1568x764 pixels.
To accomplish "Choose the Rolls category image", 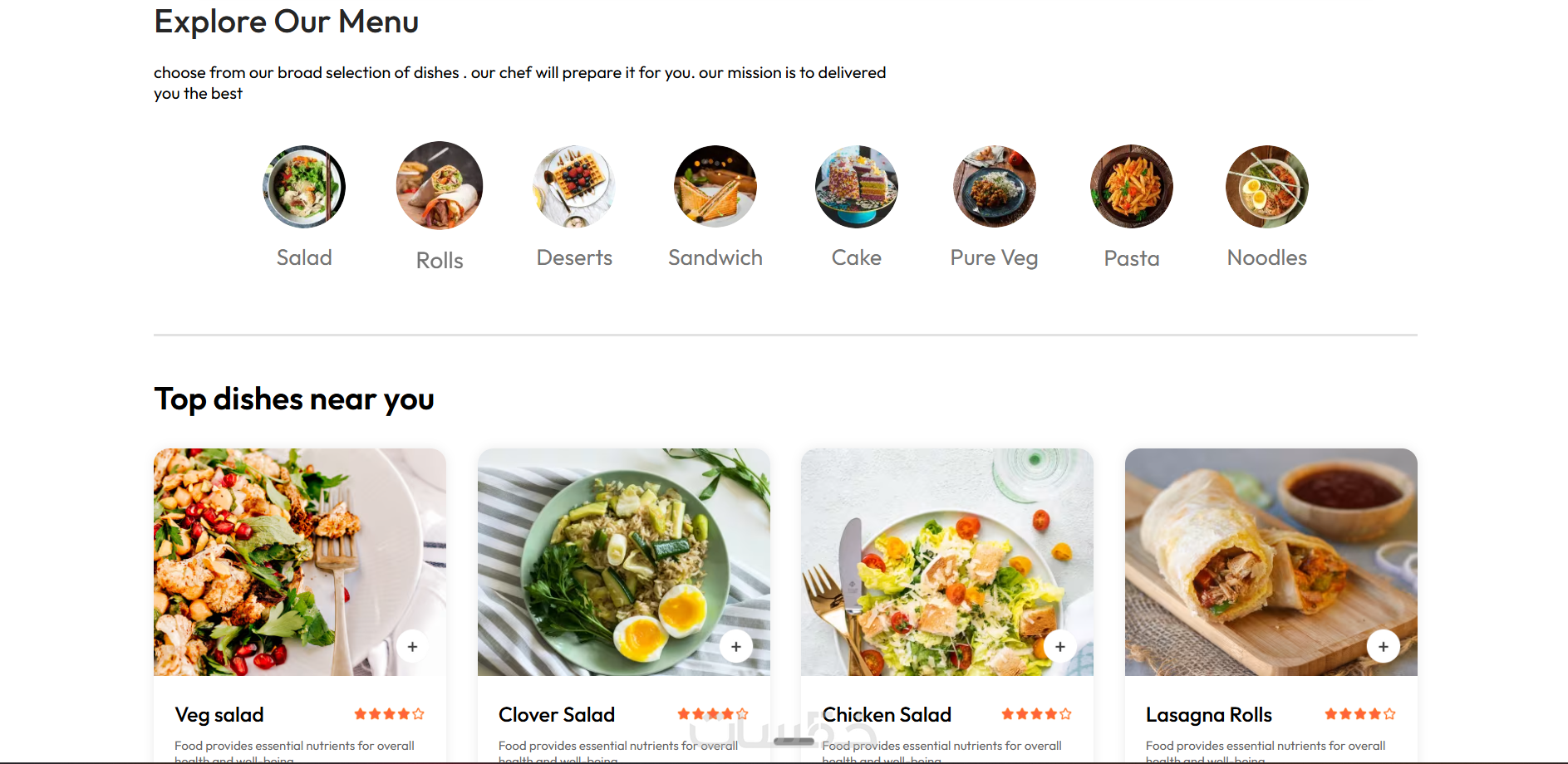I will point(440,186).
